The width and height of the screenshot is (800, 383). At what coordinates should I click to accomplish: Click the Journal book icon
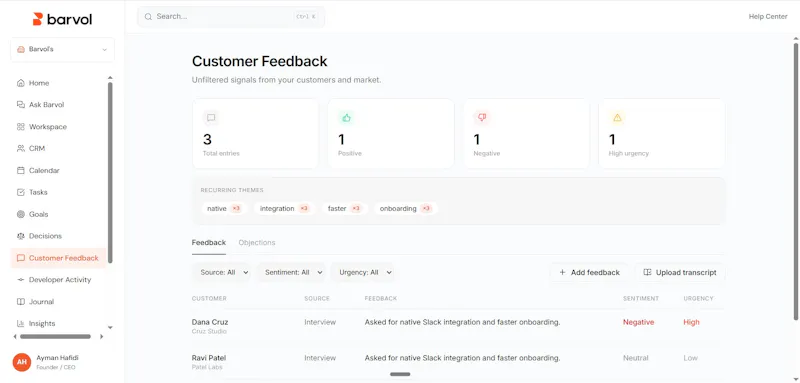(20, 302)
